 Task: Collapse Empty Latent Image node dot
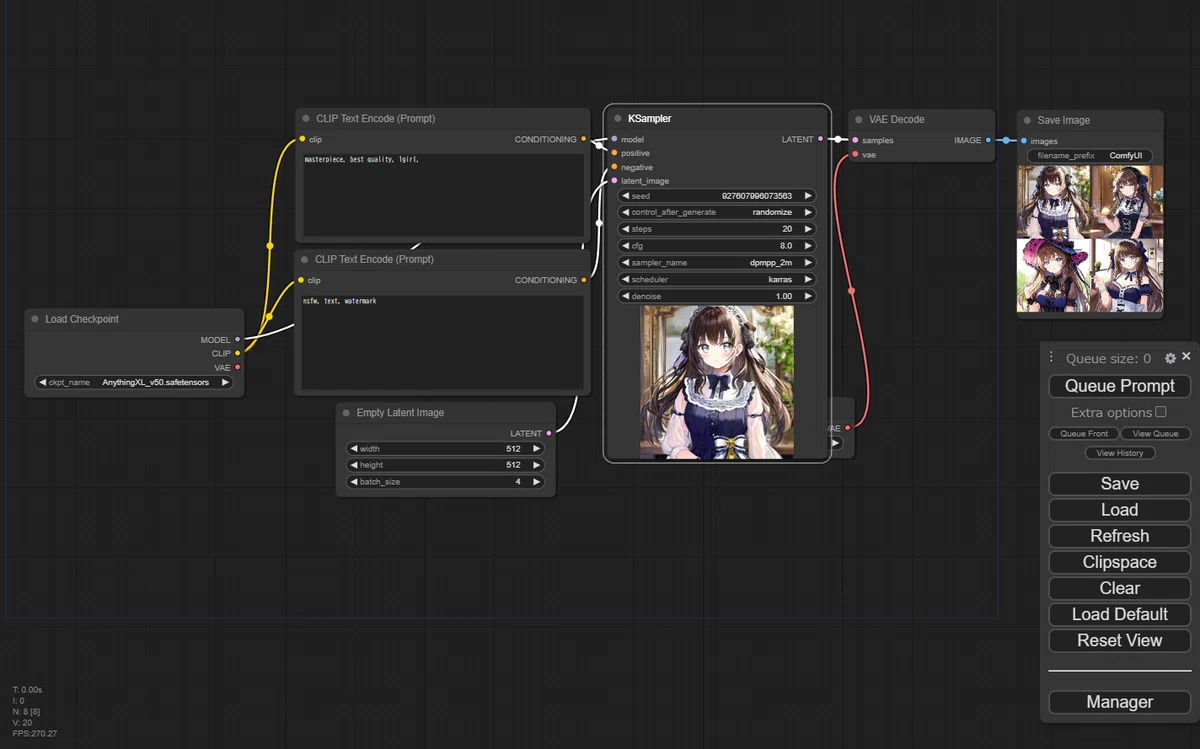click(346, 413)
